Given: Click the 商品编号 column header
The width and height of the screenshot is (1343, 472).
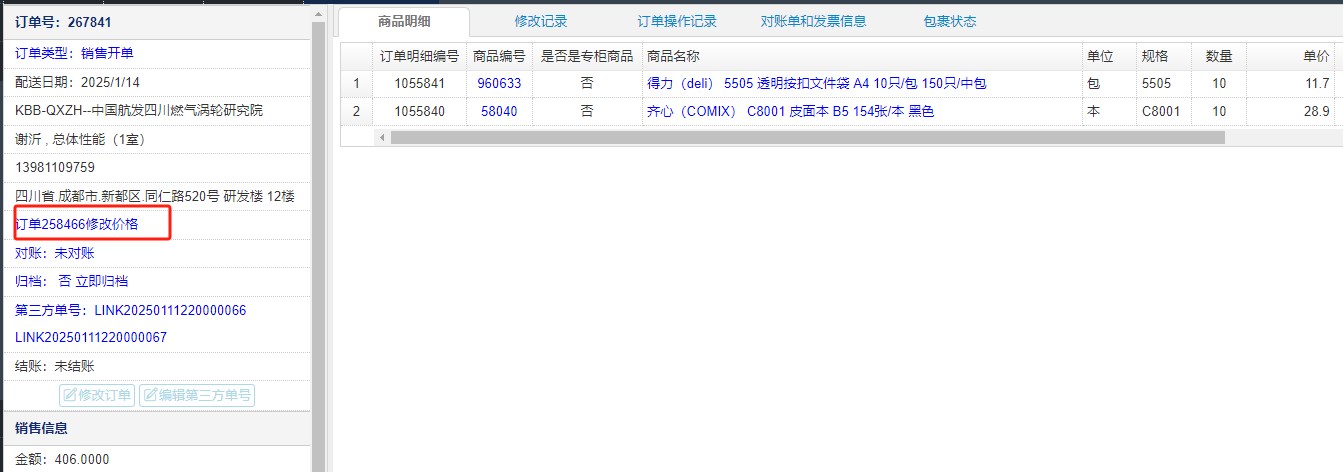Looking at the screenshot, I should 499,56.
